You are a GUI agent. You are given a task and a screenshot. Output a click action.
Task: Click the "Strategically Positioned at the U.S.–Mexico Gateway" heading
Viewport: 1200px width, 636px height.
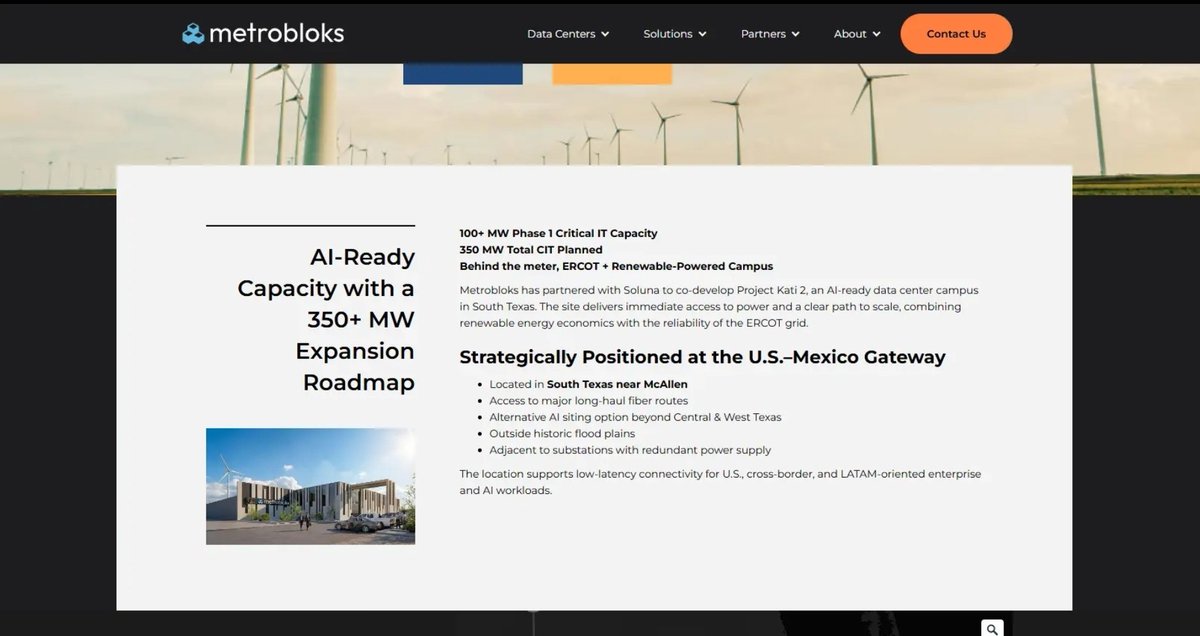[702, 357]
